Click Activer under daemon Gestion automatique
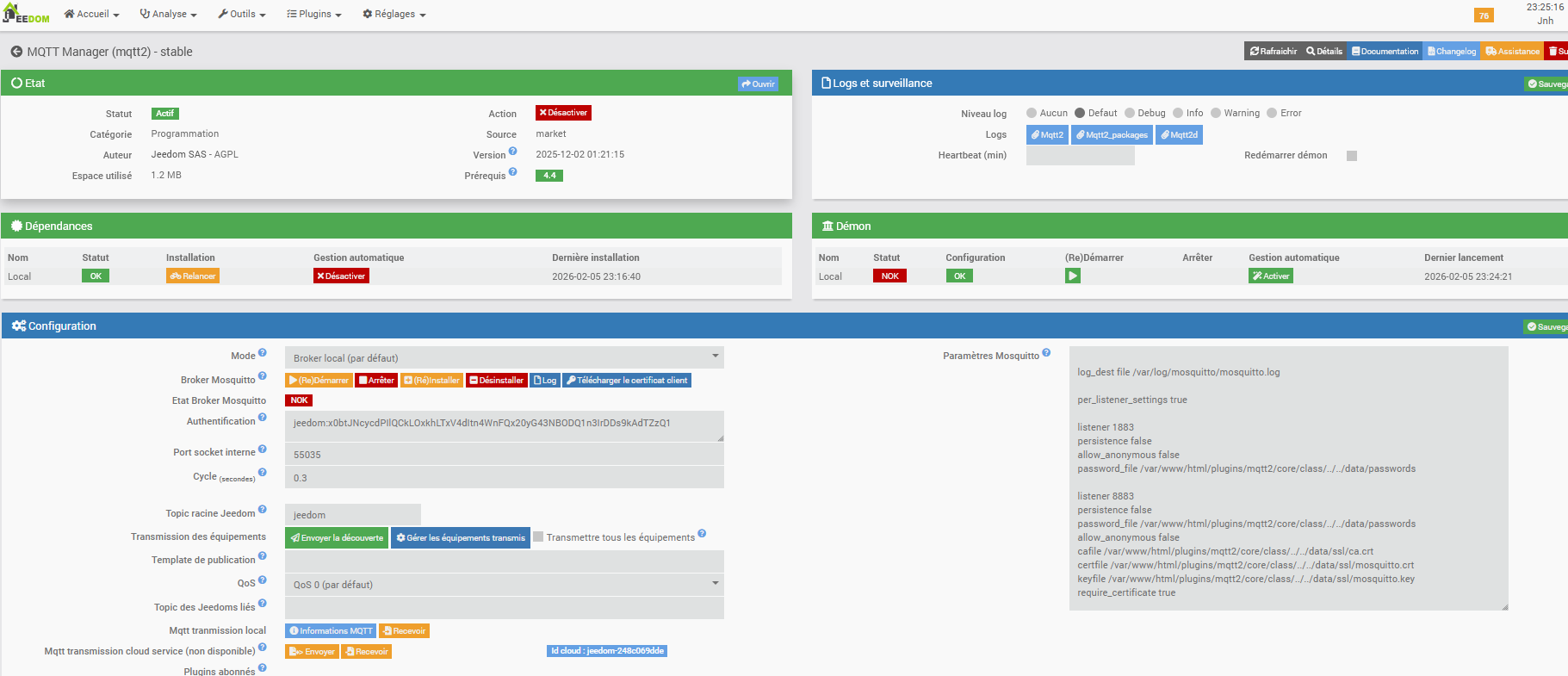Viewport: 1568px width, 676px height. (1271, 276)
